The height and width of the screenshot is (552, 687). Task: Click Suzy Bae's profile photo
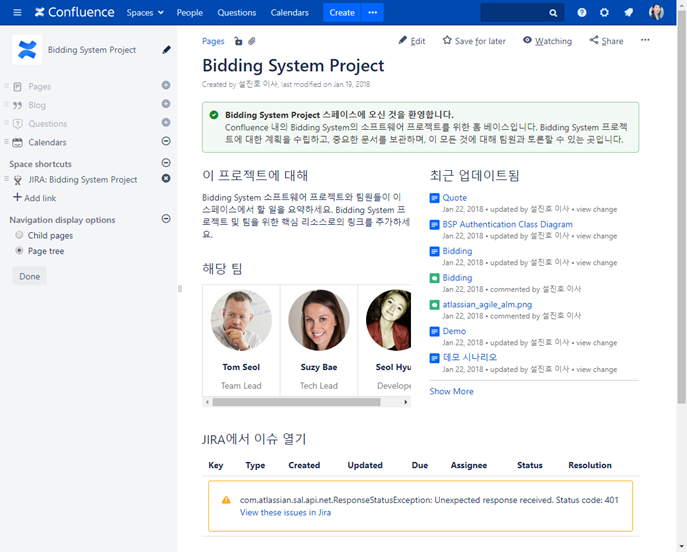click(319, 320)
